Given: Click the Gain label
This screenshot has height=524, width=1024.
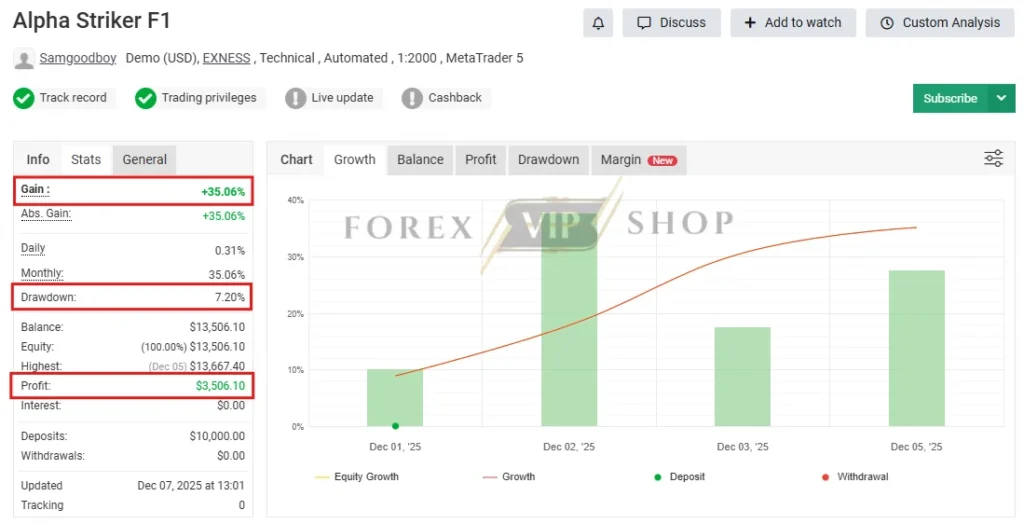Looking at the screenshot, I should [35, 189].
